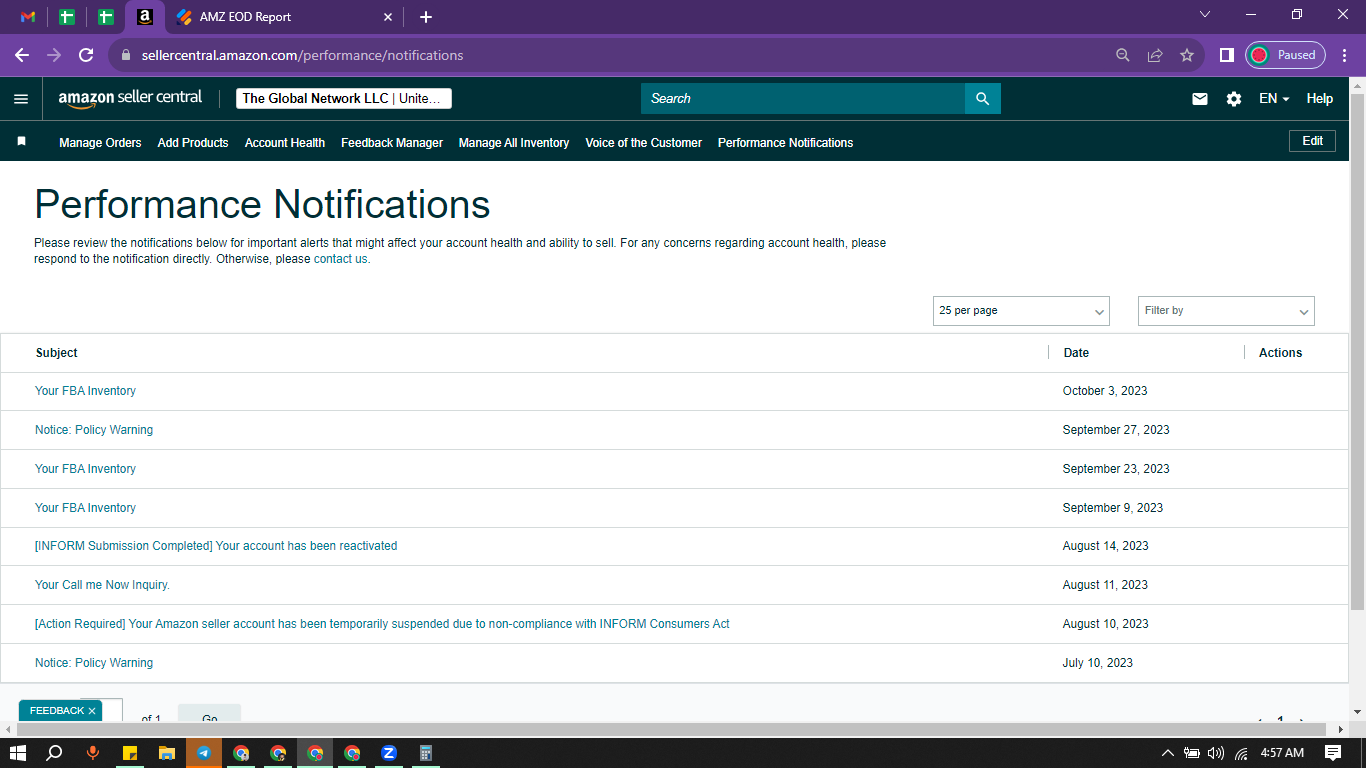Click the zoom magnifier icon in address bar
The height and width of the screenshot is (768, 1366).
tap(1123, 55)
